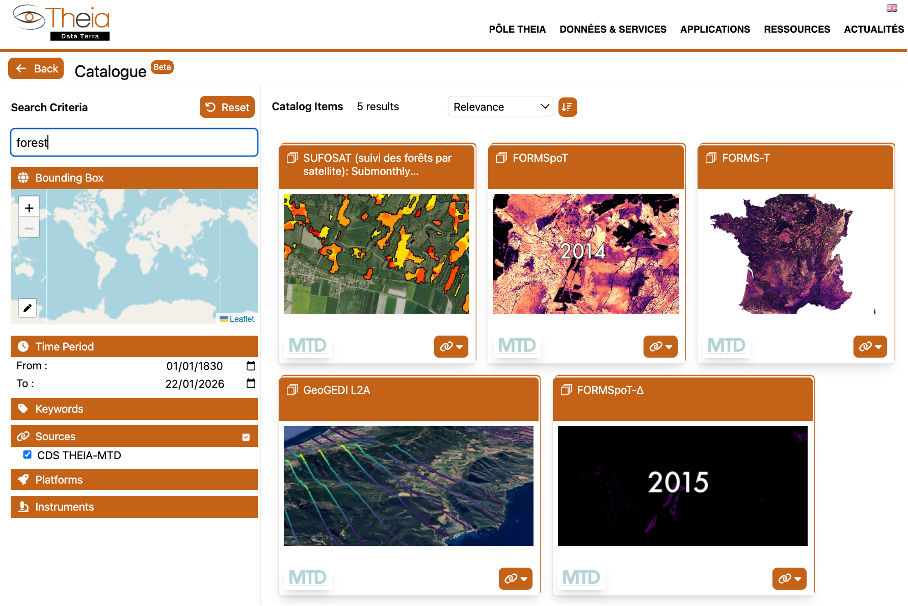Open the Relevance sorting dropdown
908x606 pixels.
point(500,106)
